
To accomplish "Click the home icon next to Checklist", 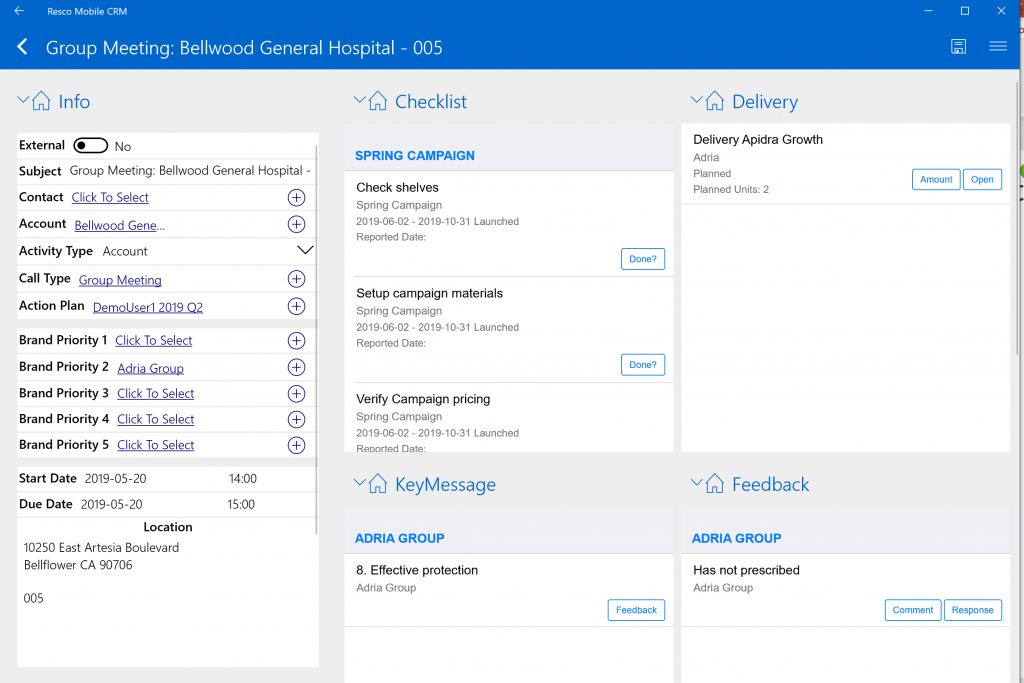I will click(x=377, y=101).
